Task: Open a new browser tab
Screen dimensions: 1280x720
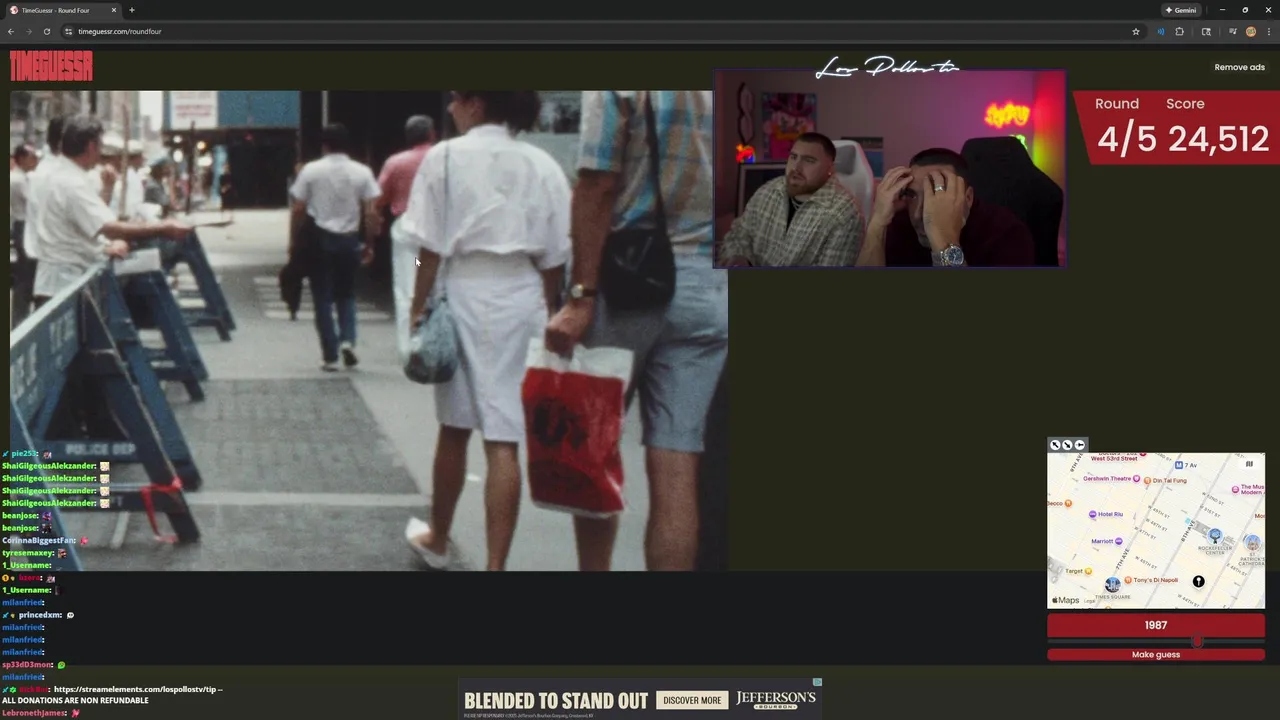Action: click(x=132, y=10)
